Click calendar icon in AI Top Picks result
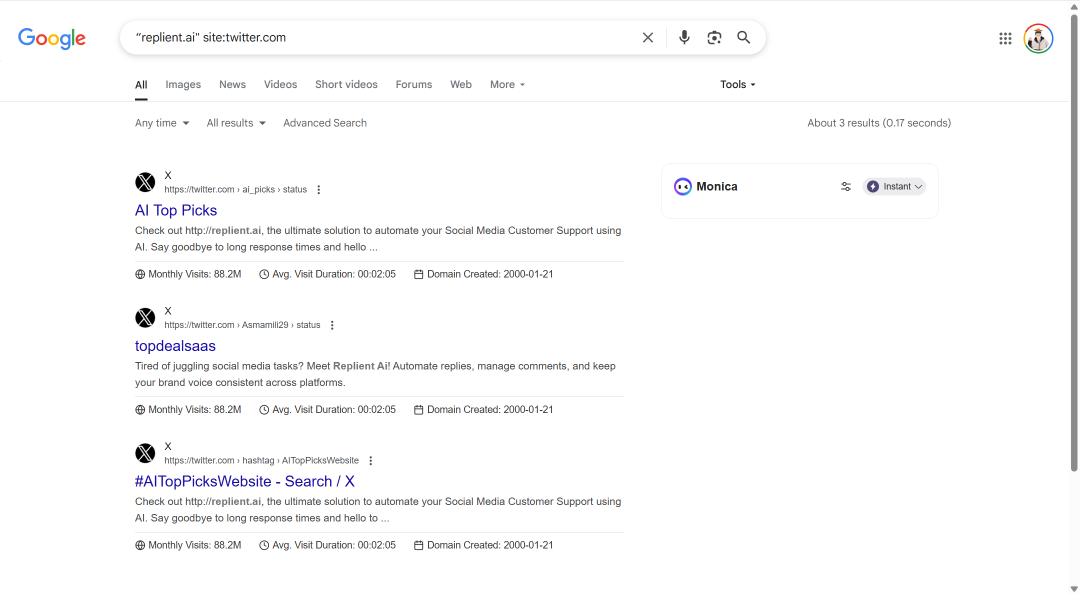Screen dimensions: 1080x594 point(418,274)
